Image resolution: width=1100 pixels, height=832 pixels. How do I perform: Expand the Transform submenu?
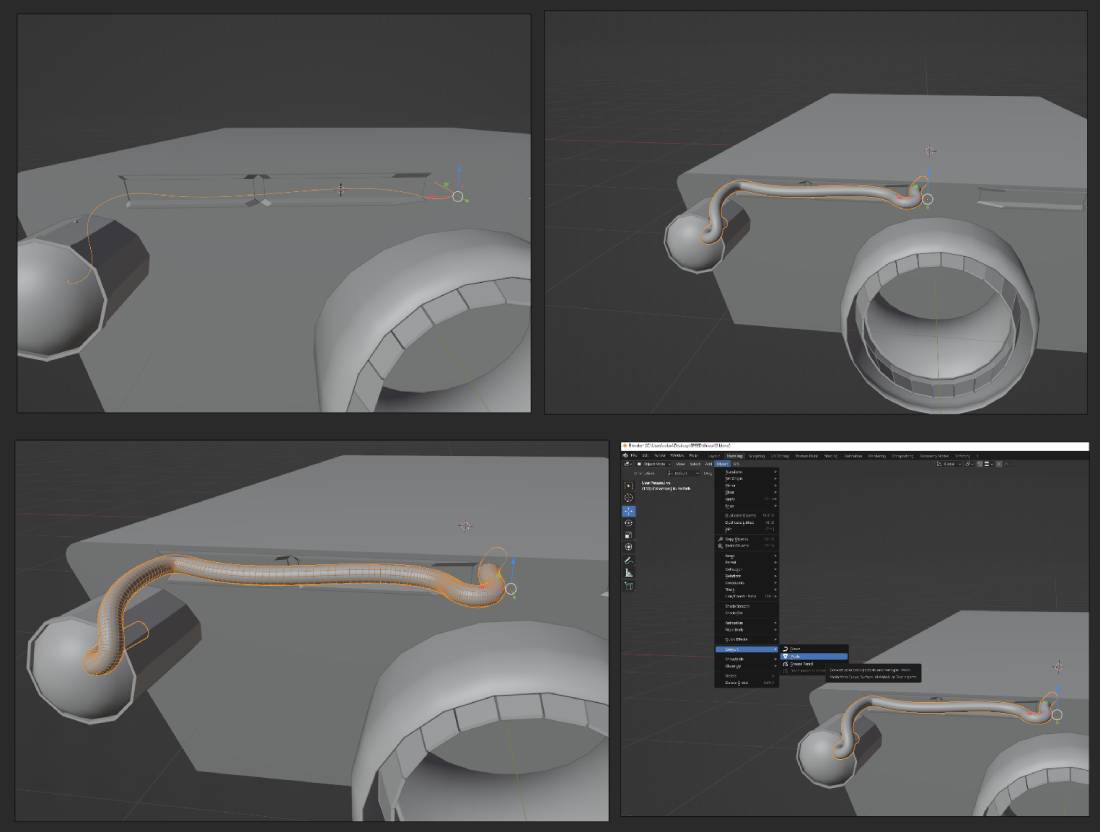[747, 472]
